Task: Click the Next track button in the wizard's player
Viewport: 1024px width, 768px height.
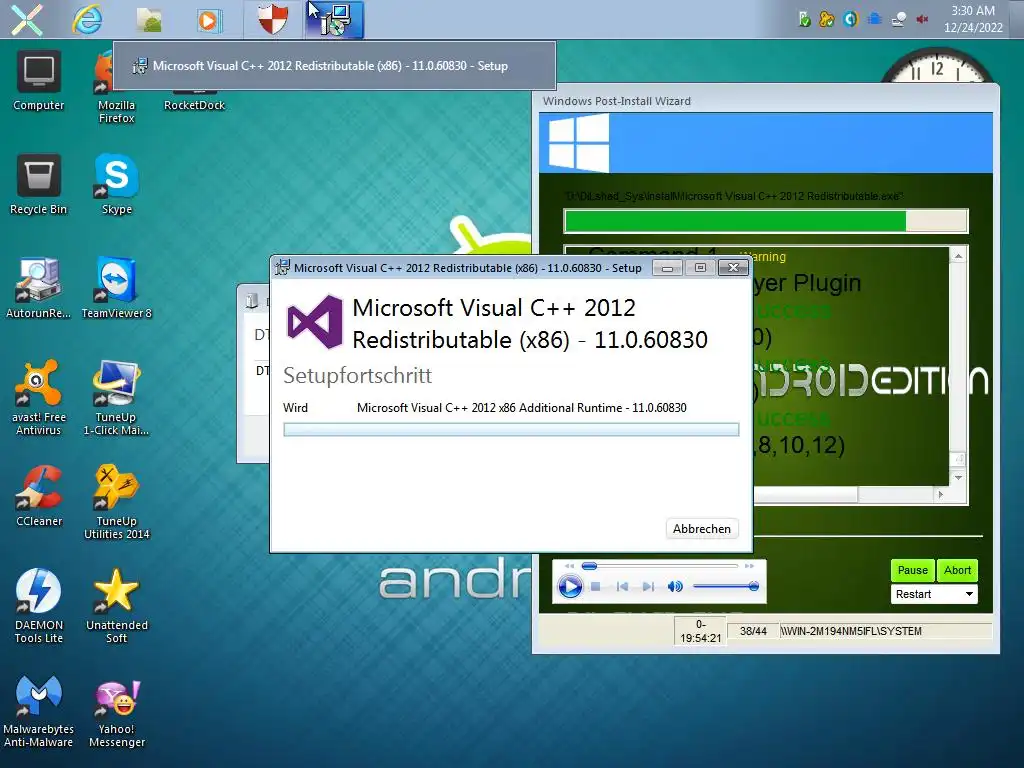Action: pyautogui.click(x=648, y=587)
